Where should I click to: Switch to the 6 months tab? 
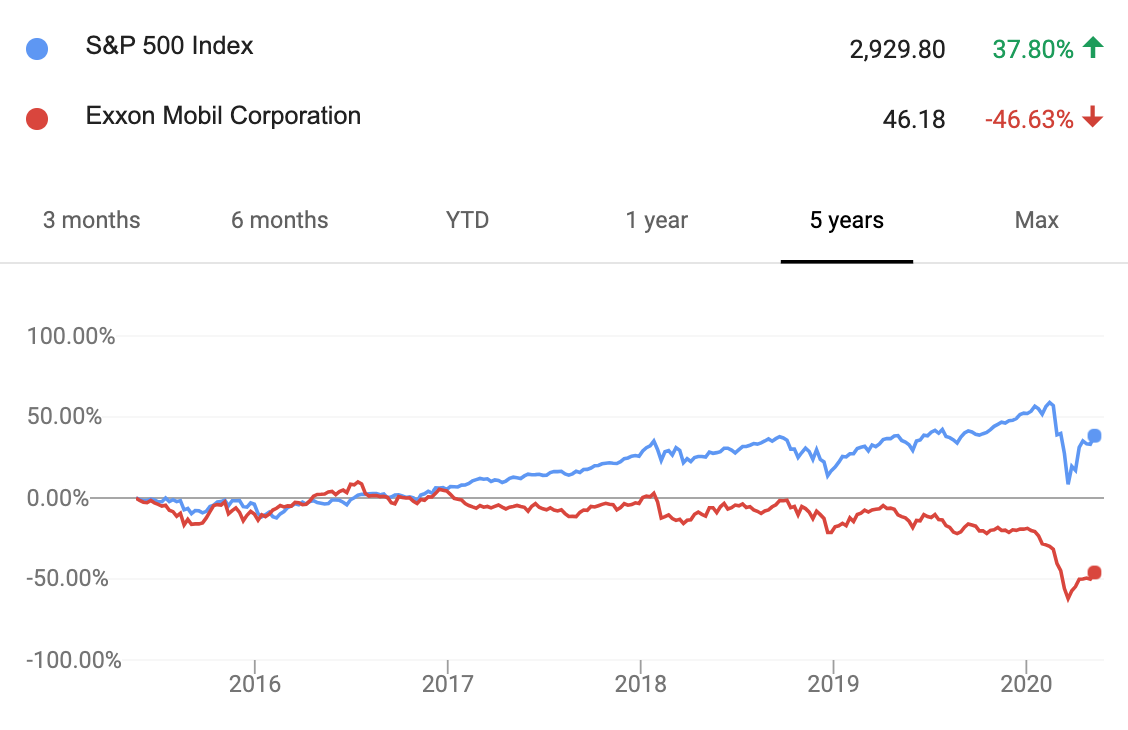[280, 220]
